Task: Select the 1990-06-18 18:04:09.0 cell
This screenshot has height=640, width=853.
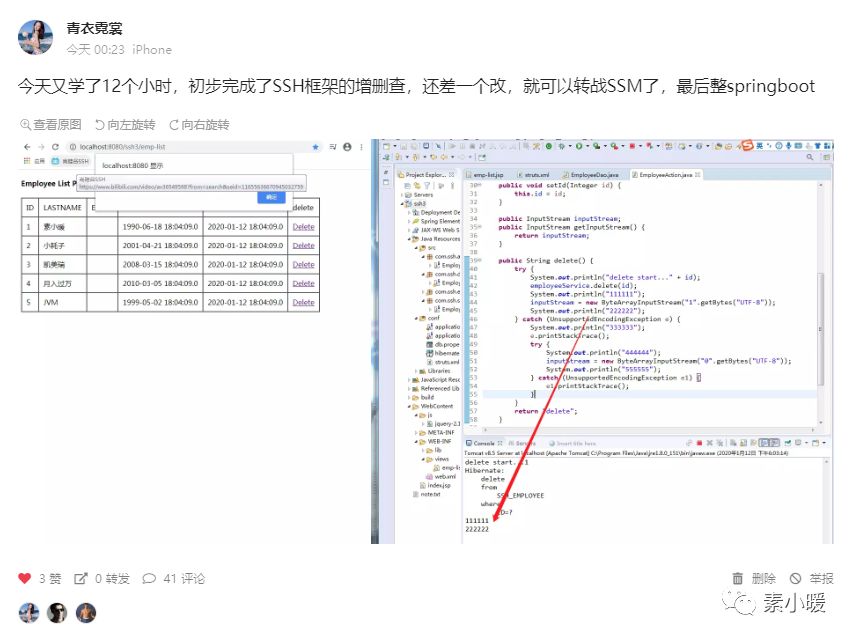Action: 160,227
